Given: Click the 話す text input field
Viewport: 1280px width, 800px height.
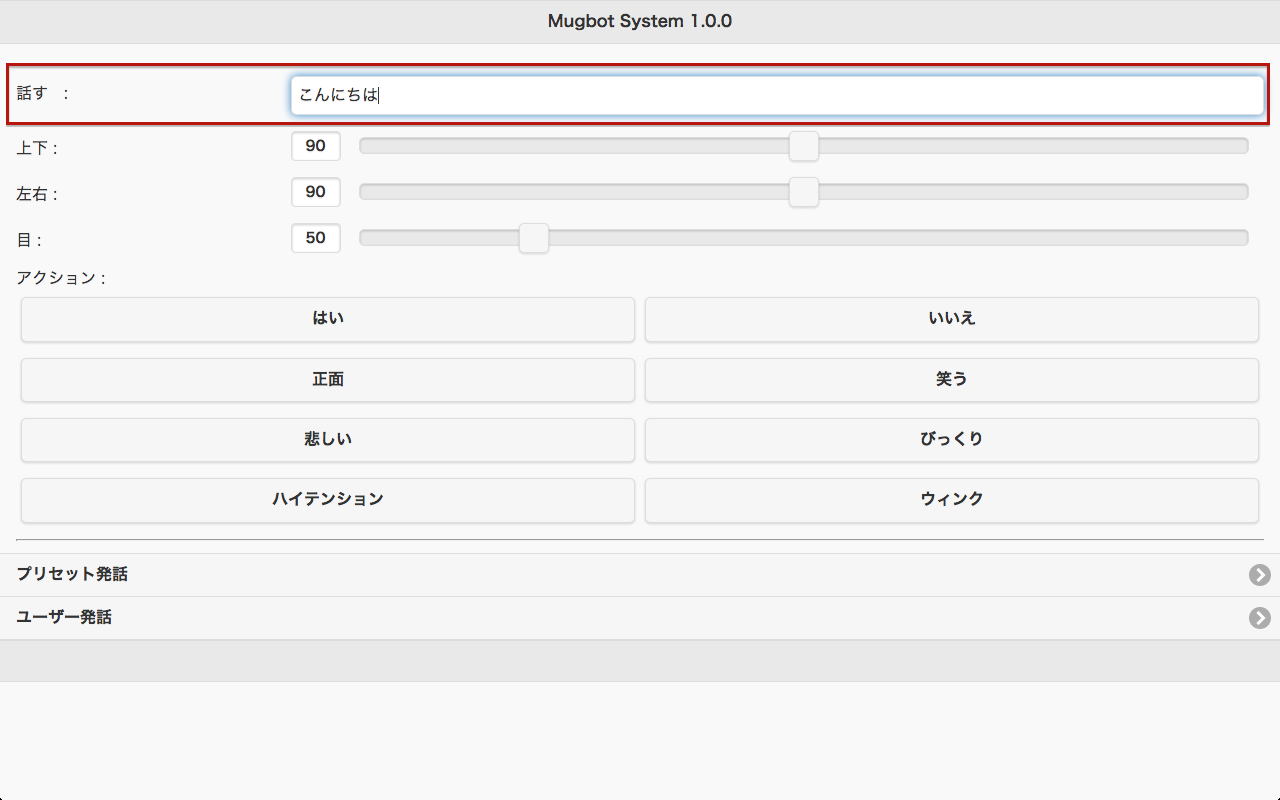Looking at the screenshot, I should click(x=776, y=96).
